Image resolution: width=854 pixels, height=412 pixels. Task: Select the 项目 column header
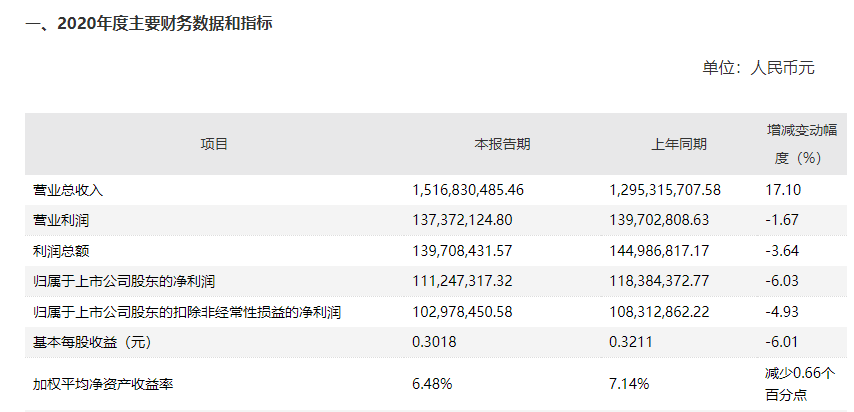214,144
